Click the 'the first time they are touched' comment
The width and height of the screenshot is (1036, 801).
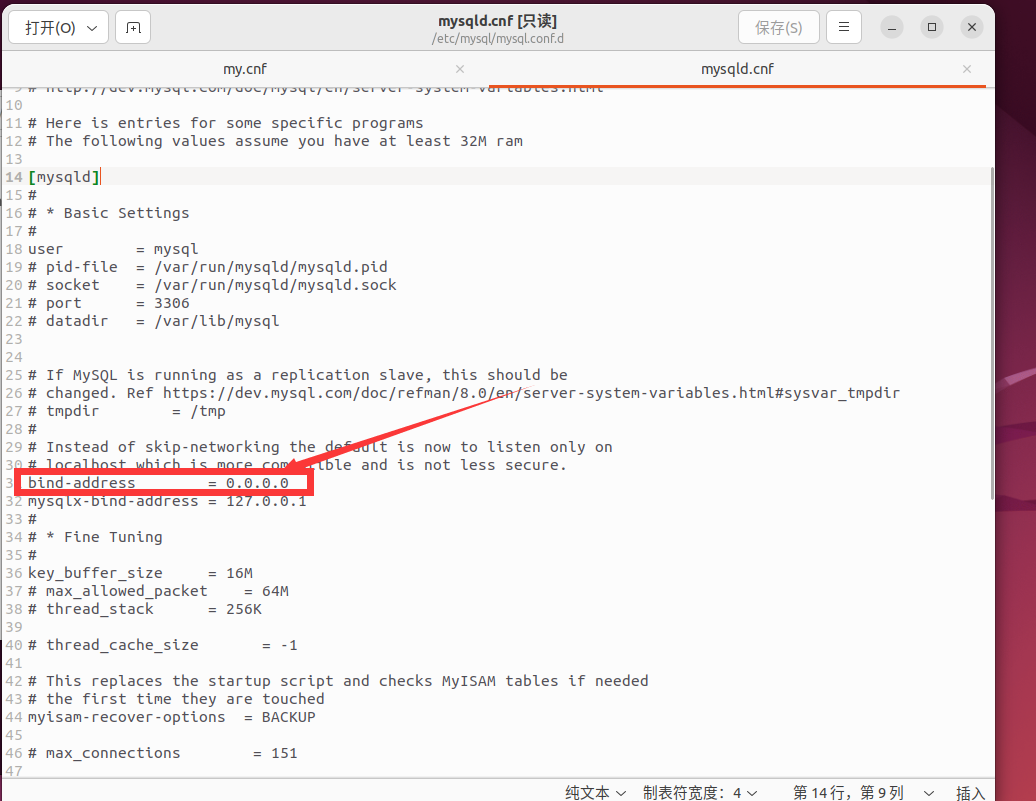coord(176,699)
